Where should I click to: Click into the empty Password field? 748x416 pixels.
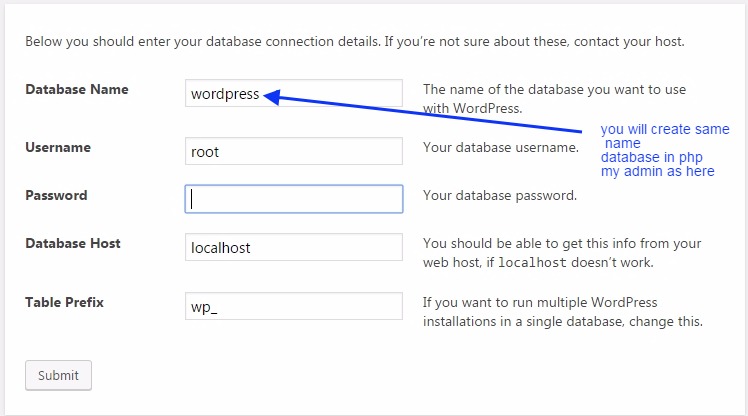coord(294,199)
